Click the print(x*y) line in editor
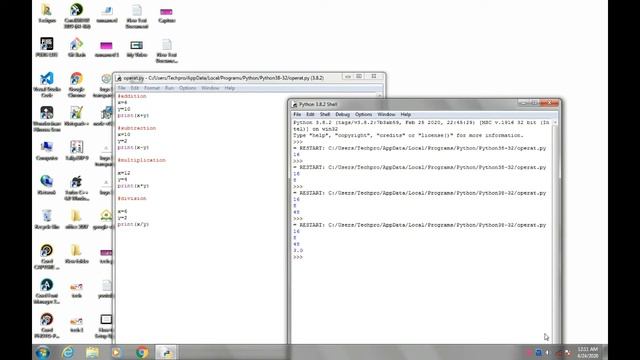Screen dimensions: 640x360 tap(133, 186)
